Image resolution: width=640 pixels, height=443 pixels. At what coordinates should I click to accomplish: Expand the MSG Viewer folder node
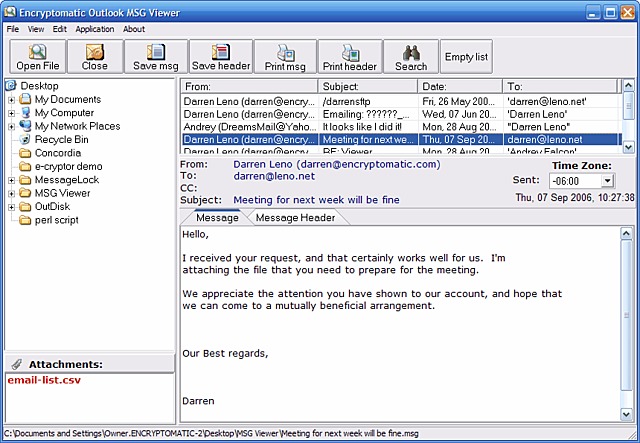pyautogui.click(x=11, y=193)
